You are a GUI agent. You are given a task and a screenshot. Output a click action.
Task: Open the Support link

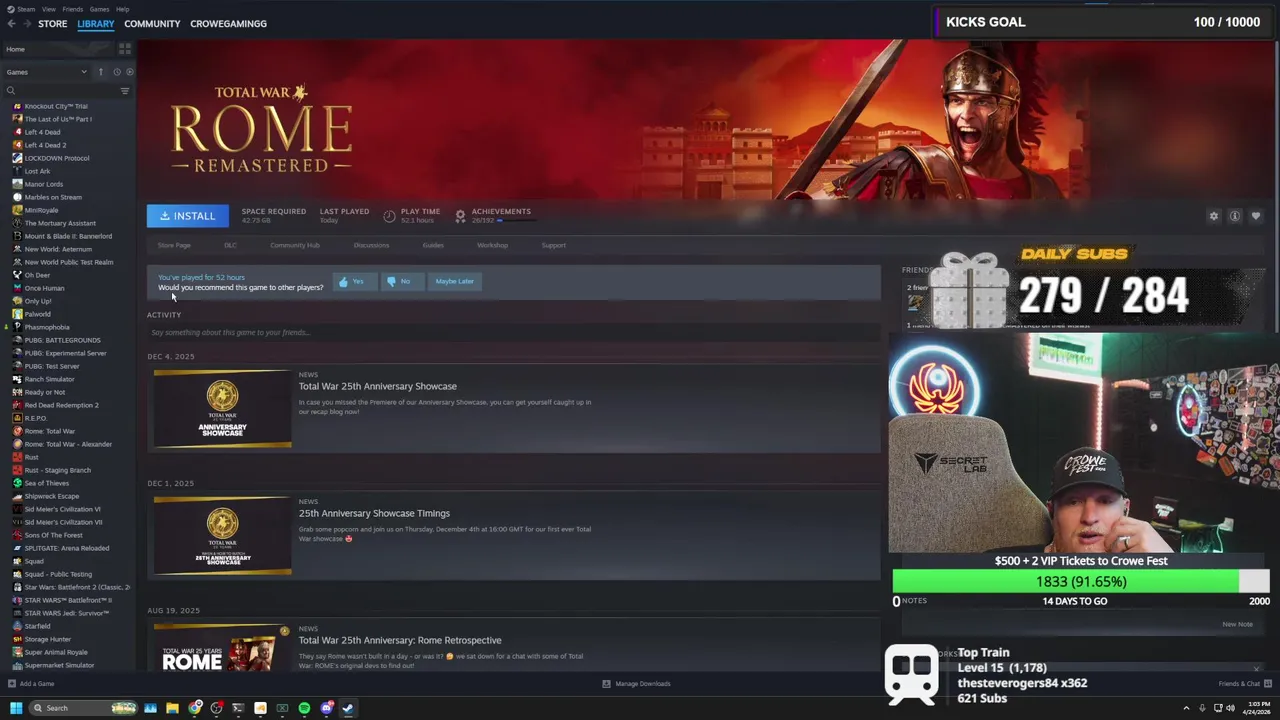point(553,245)
